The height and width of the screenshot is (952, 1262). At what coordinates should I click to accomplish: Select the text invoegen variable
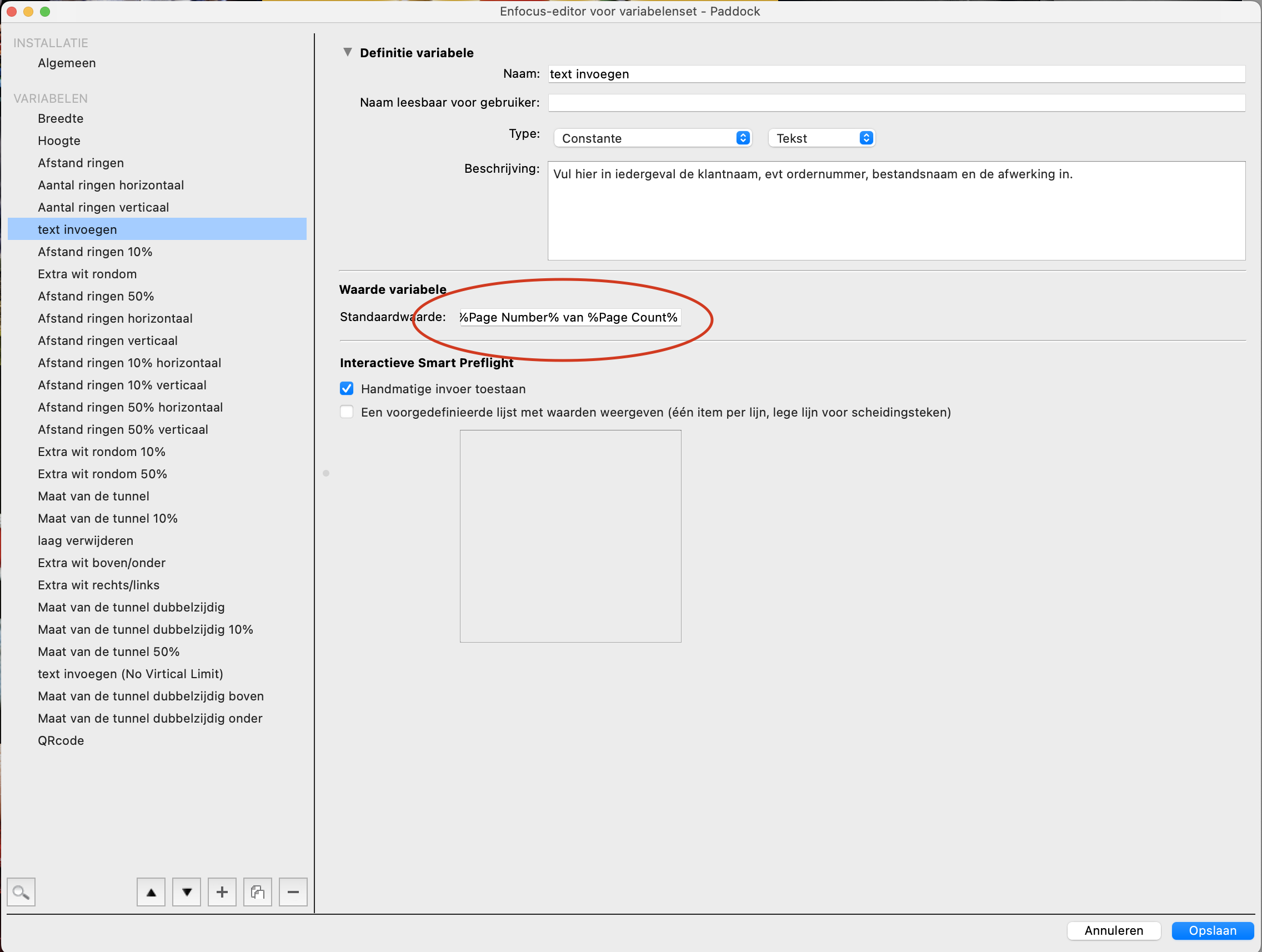point(157,229)
